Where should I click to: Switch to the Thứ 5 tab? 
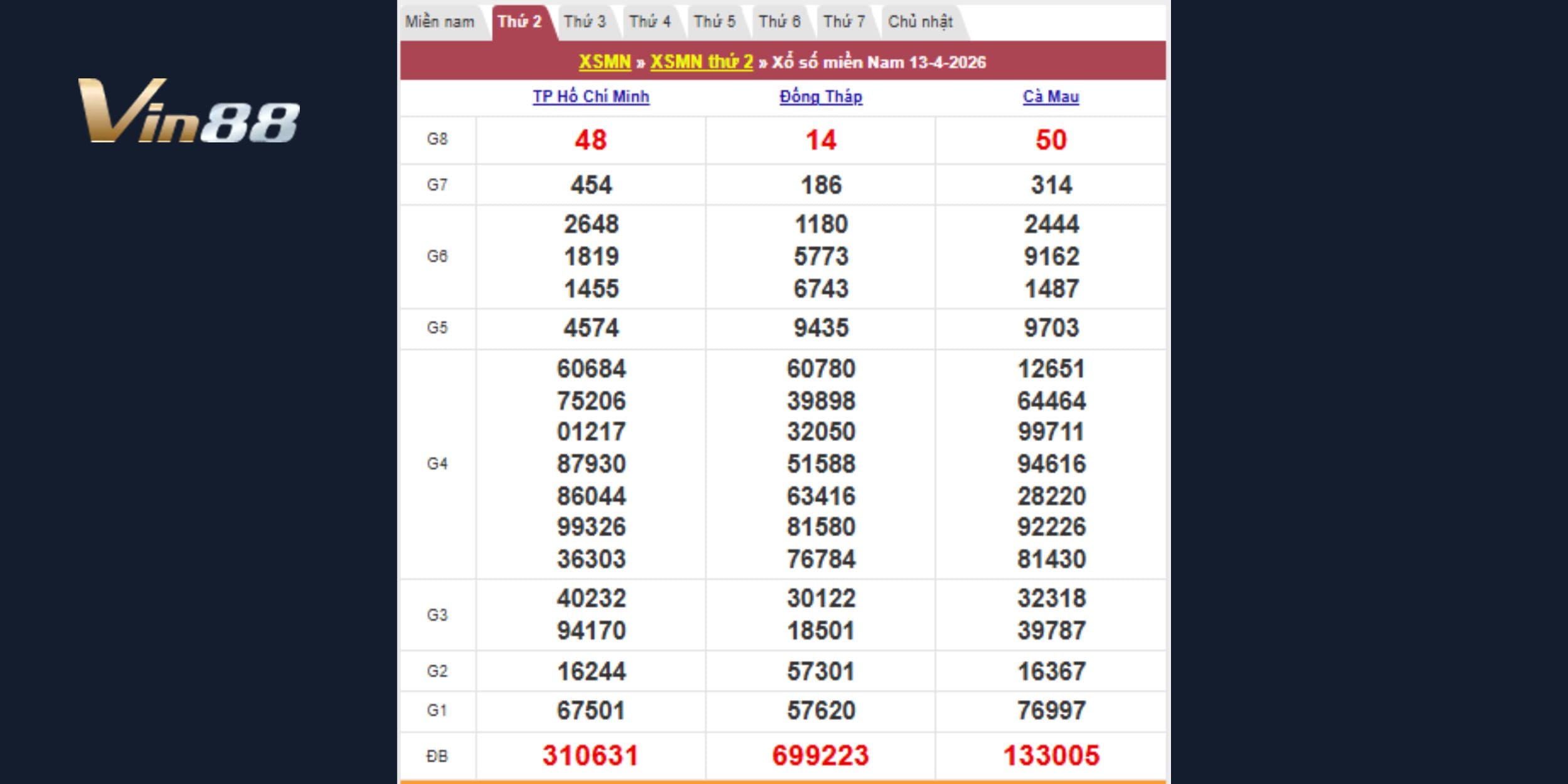[714, 22]
